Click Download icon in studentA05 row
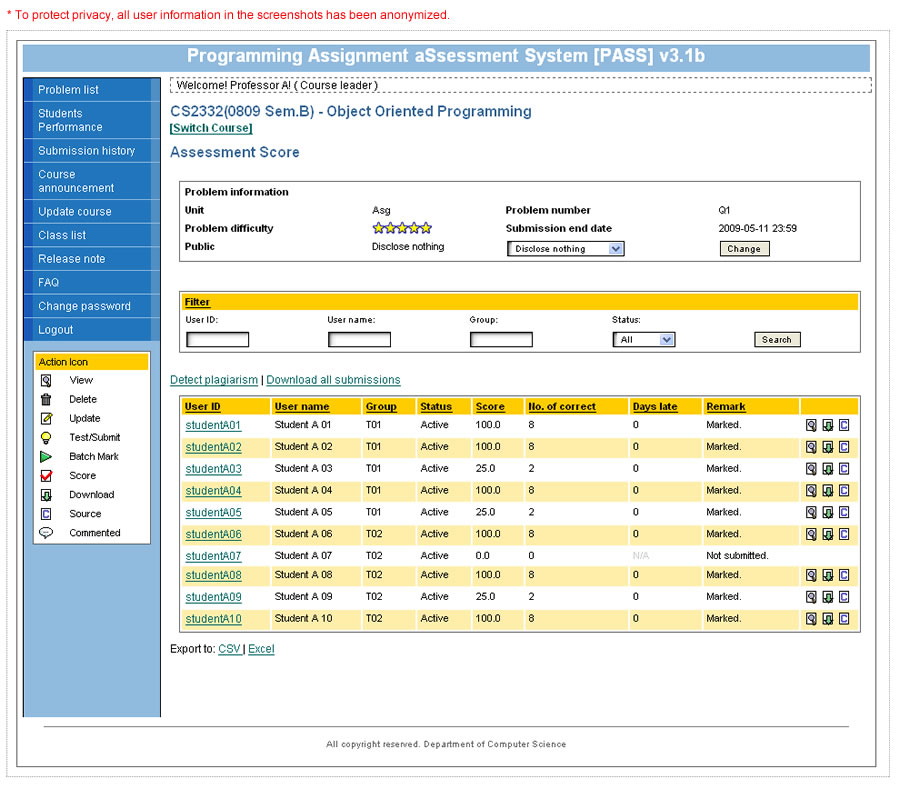Image resolution: width=900 pixels, height=789 pixels. (x=827, y=512)
